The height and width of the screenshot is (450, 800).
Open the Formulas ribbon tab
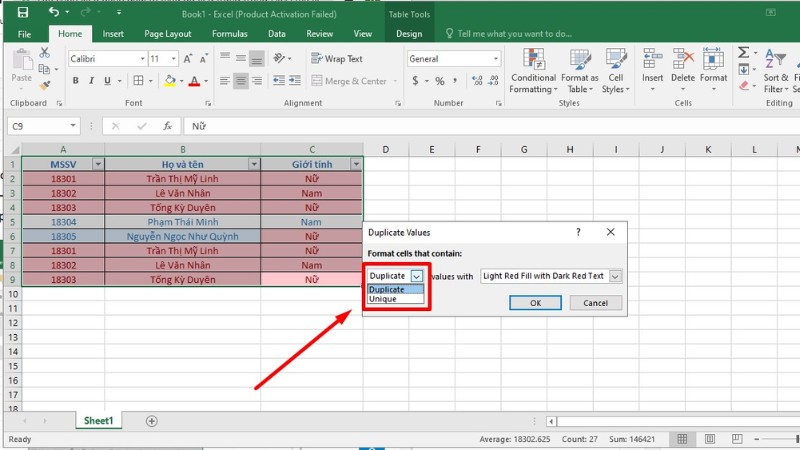(229, 33)
